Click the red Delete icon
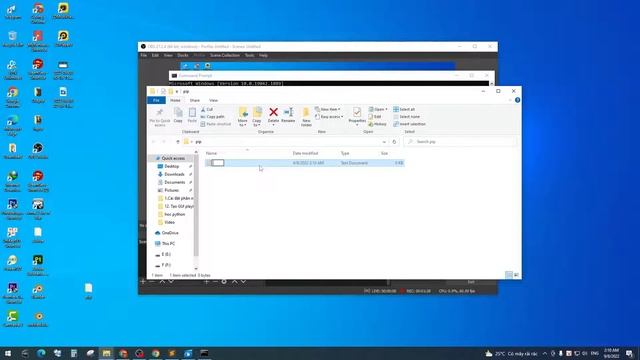The image size is (640, 360). pos(273,112)
